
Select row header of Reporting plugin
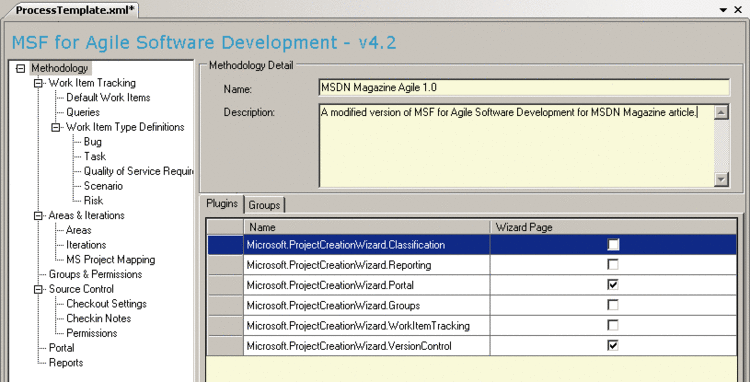[225, 265]
